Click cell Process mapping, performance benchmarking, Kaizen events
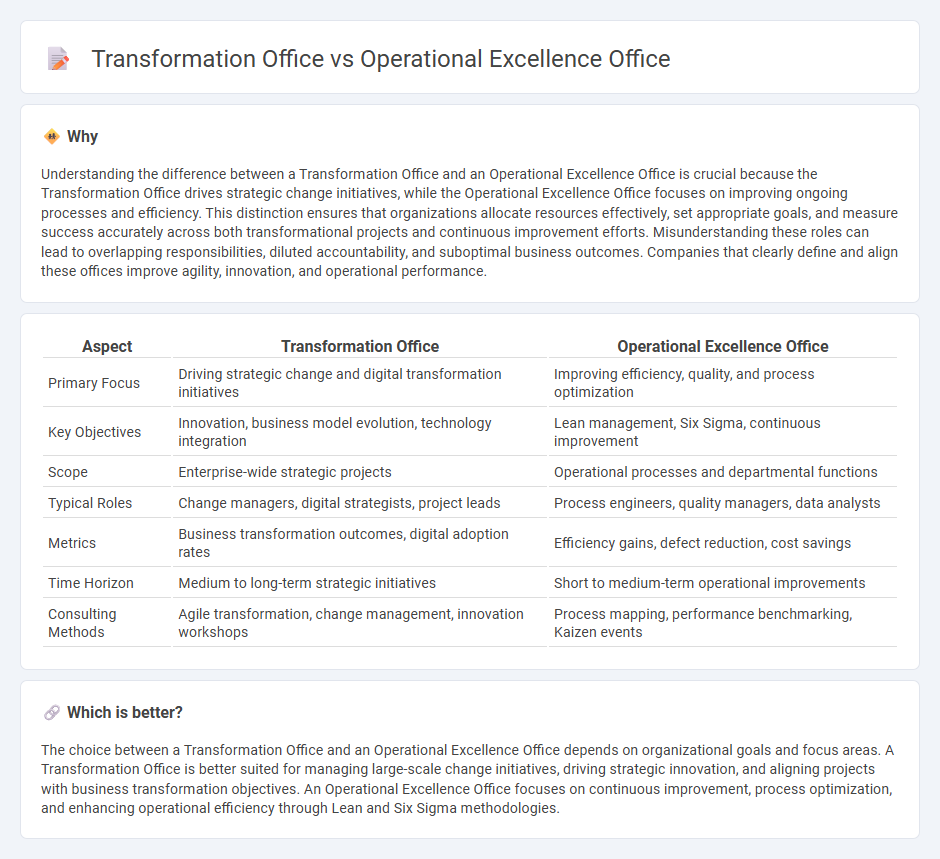The width and height of the screenshot is (940, 859). 722,623
